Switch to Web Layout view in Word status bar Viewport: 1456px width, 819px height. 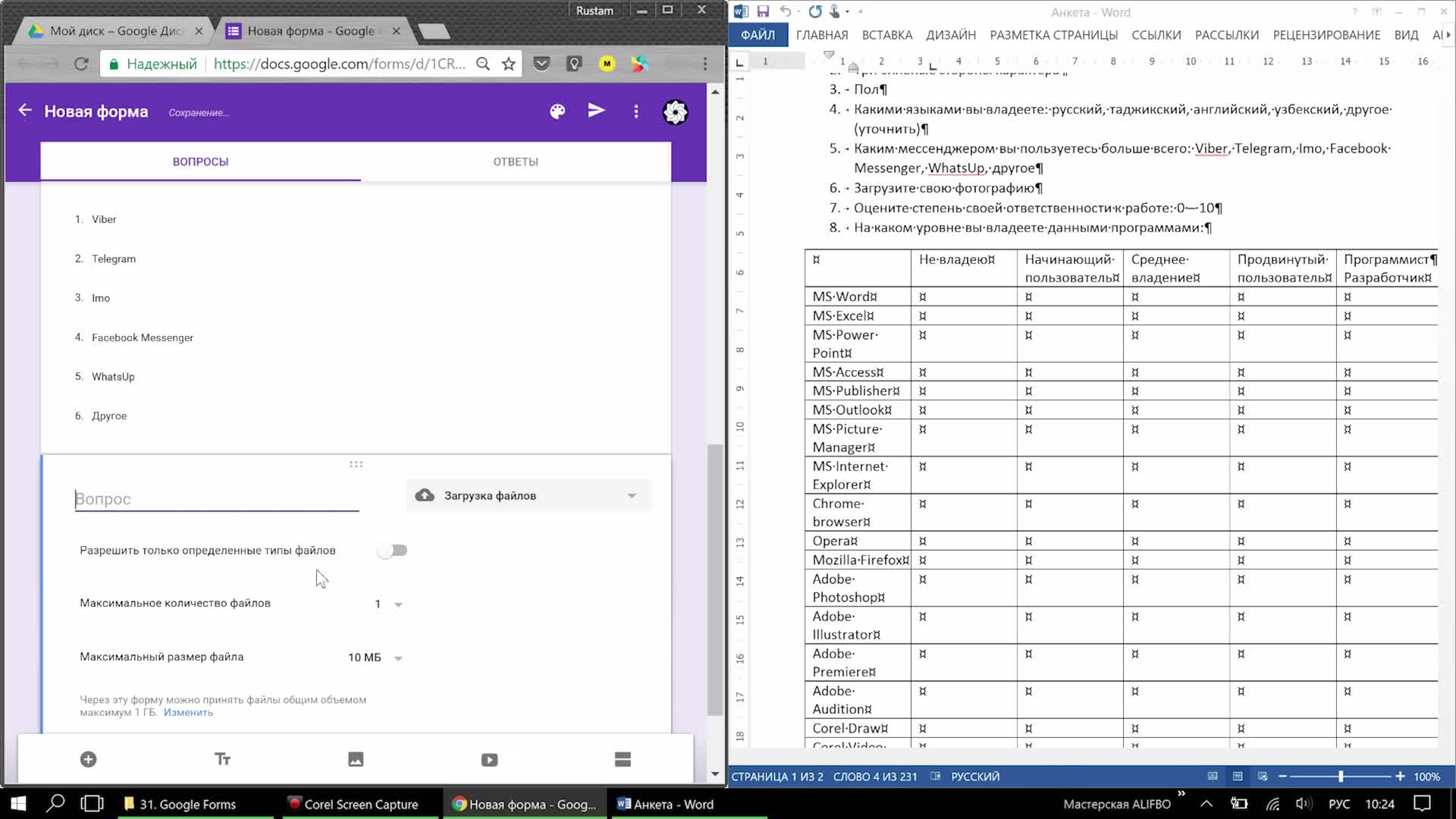point(1263,776)
